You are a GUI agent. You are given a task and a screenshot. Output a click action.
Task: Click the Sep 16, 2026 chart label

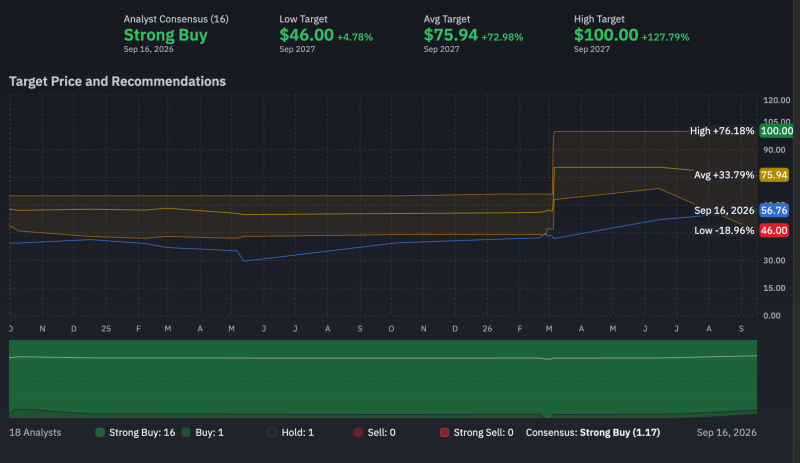point(724,210)
